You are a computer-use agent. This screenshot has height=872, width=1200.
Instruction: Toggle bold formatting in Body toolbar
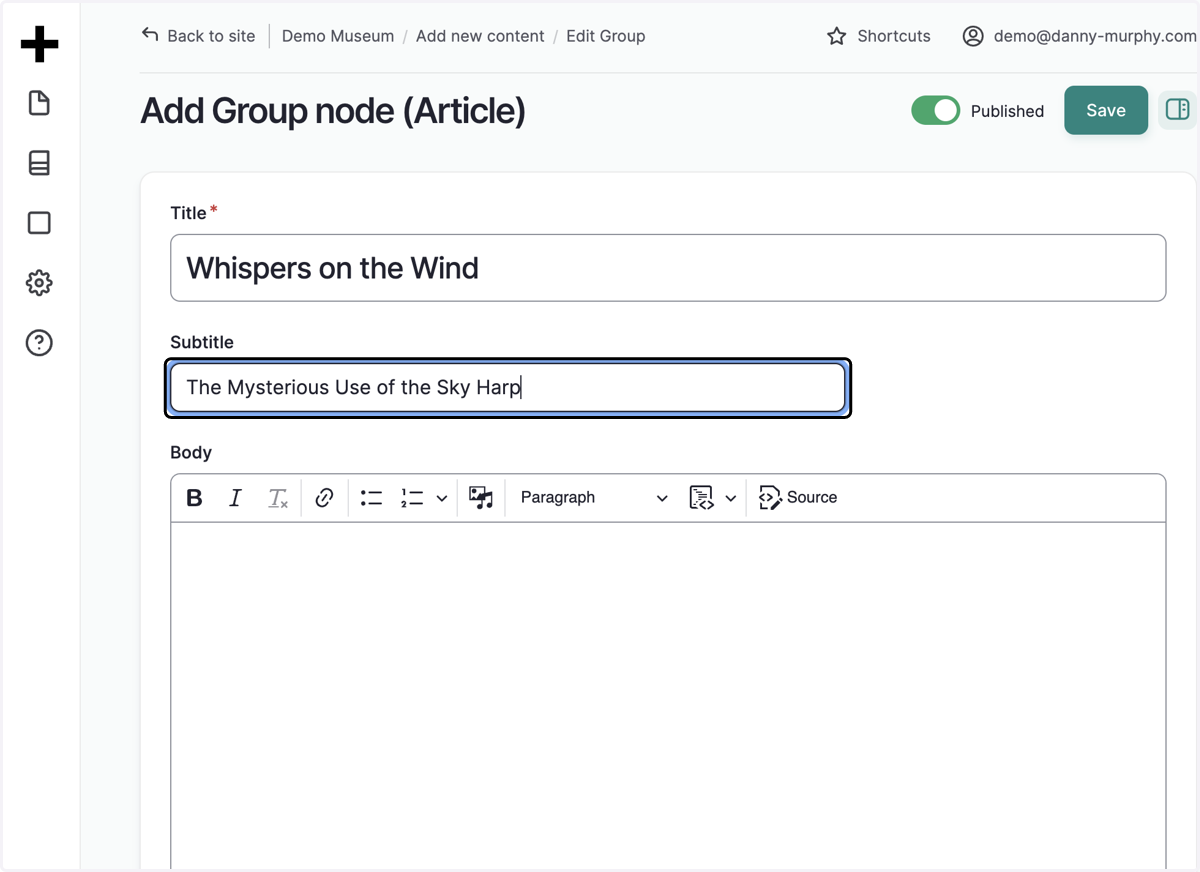195,498
